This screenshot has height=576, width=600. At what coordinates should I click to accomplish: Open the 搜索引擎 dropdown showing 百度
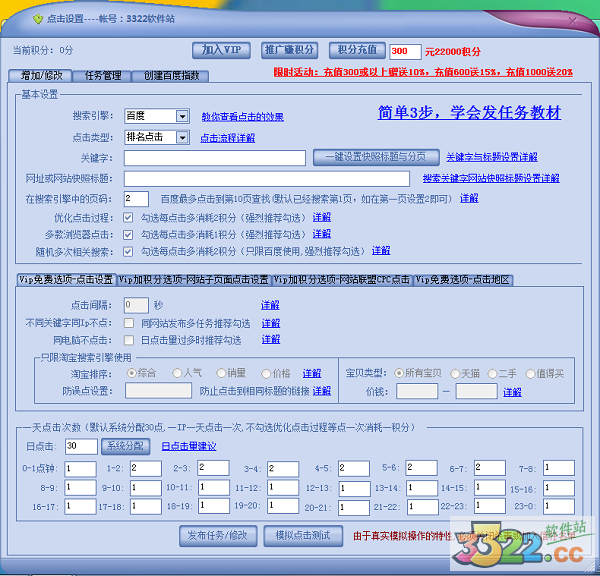(x=181, y=115)
